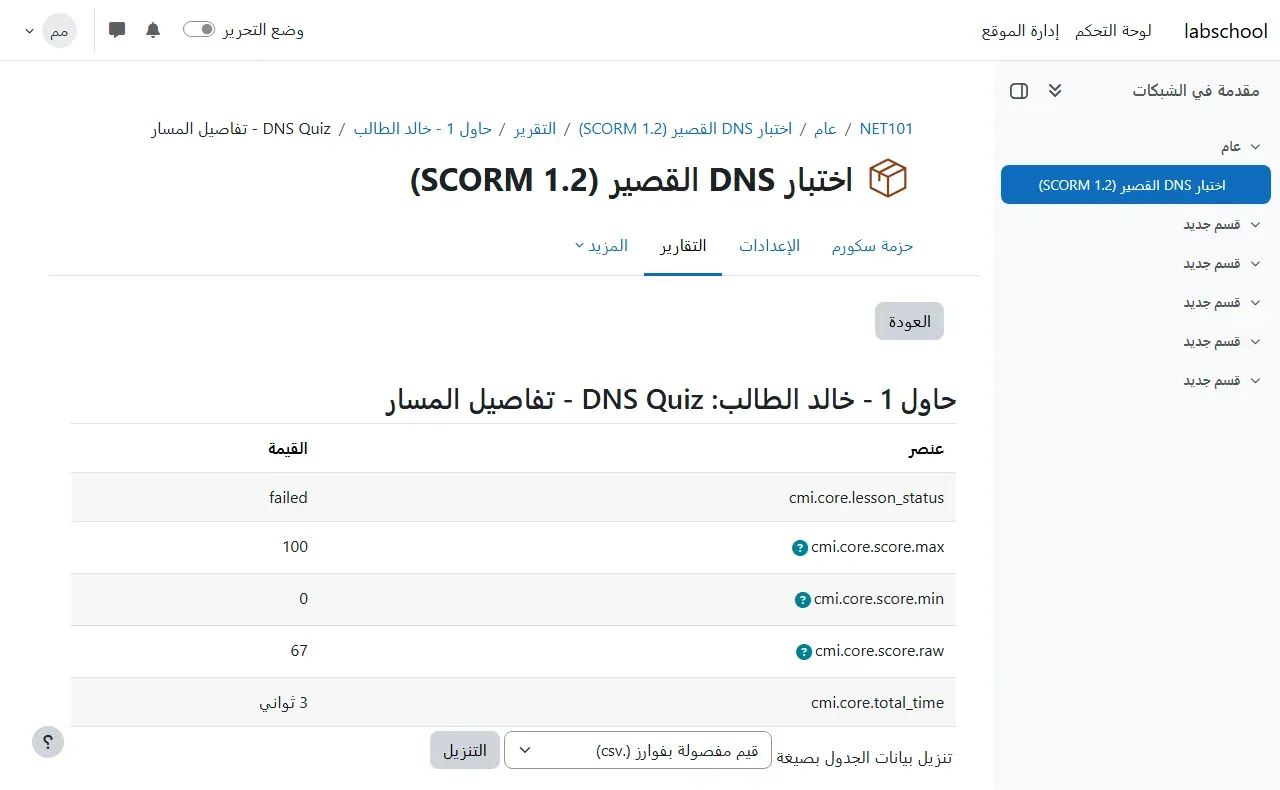Click the عنصر column header
Screen dimensions: 1280x790
pos(926,449)
